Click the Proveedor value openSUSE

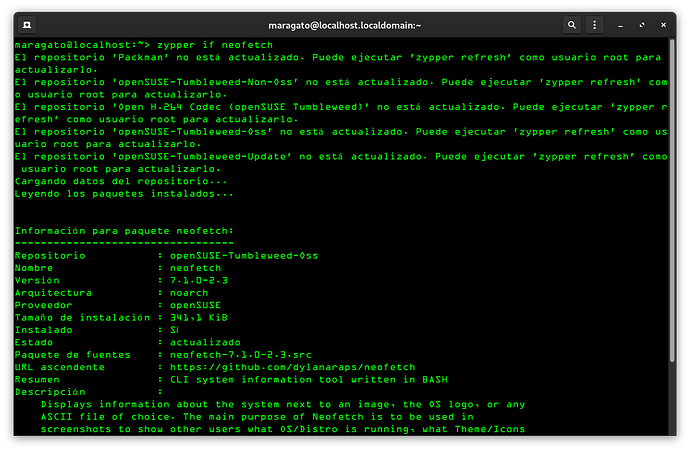coord(195,305)
